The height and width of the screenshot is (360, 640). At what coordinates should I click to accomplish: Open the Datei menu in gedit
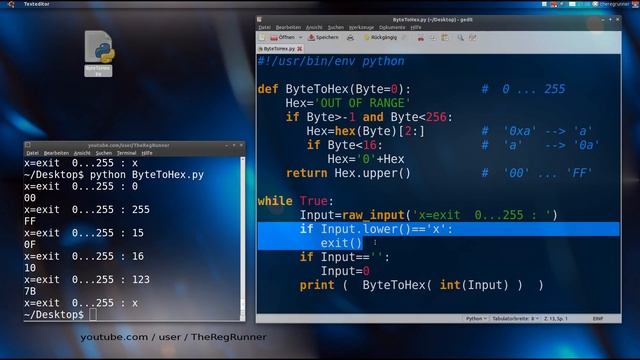pos(264,27)
